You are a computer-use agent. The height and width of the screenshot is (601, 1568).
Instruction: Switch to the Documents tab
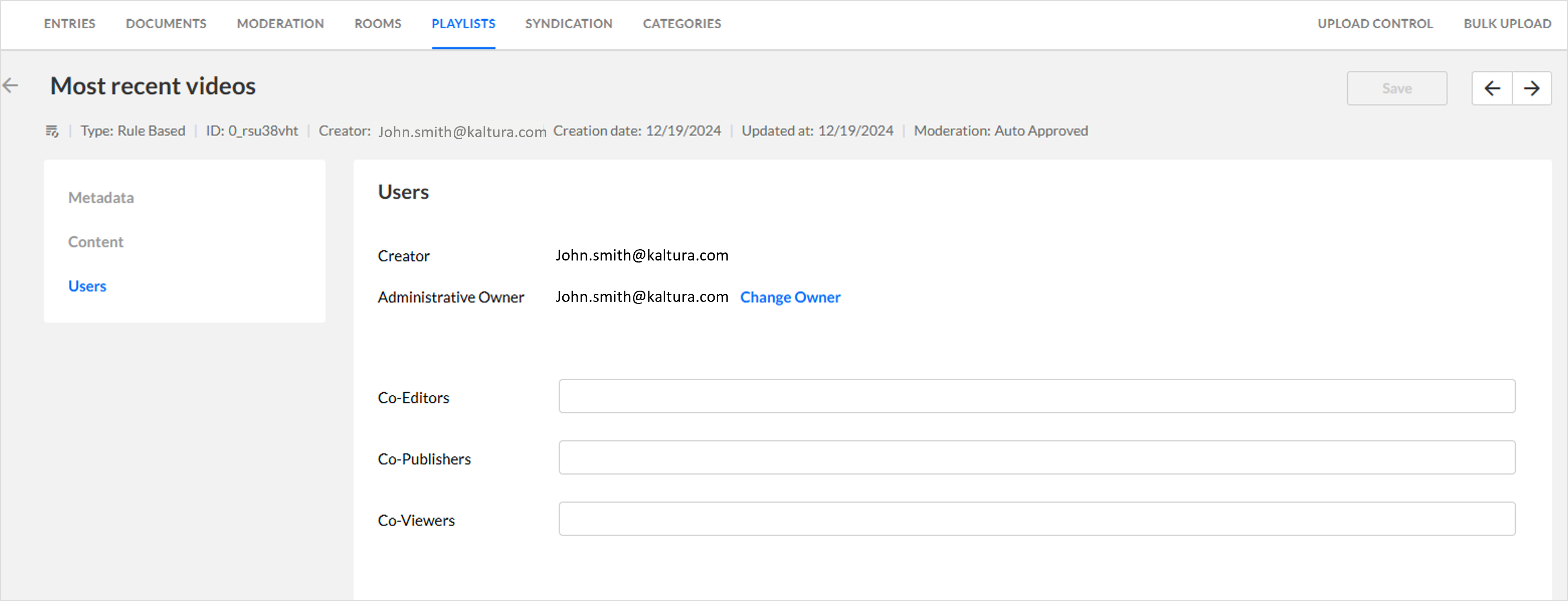click(166, 24)
